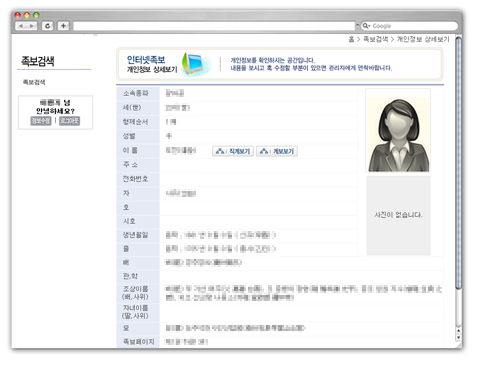The image size is (485, 373).
Task: Click the 개인정보 상세보기 breadcrumb text
Action: coord(423,39)
